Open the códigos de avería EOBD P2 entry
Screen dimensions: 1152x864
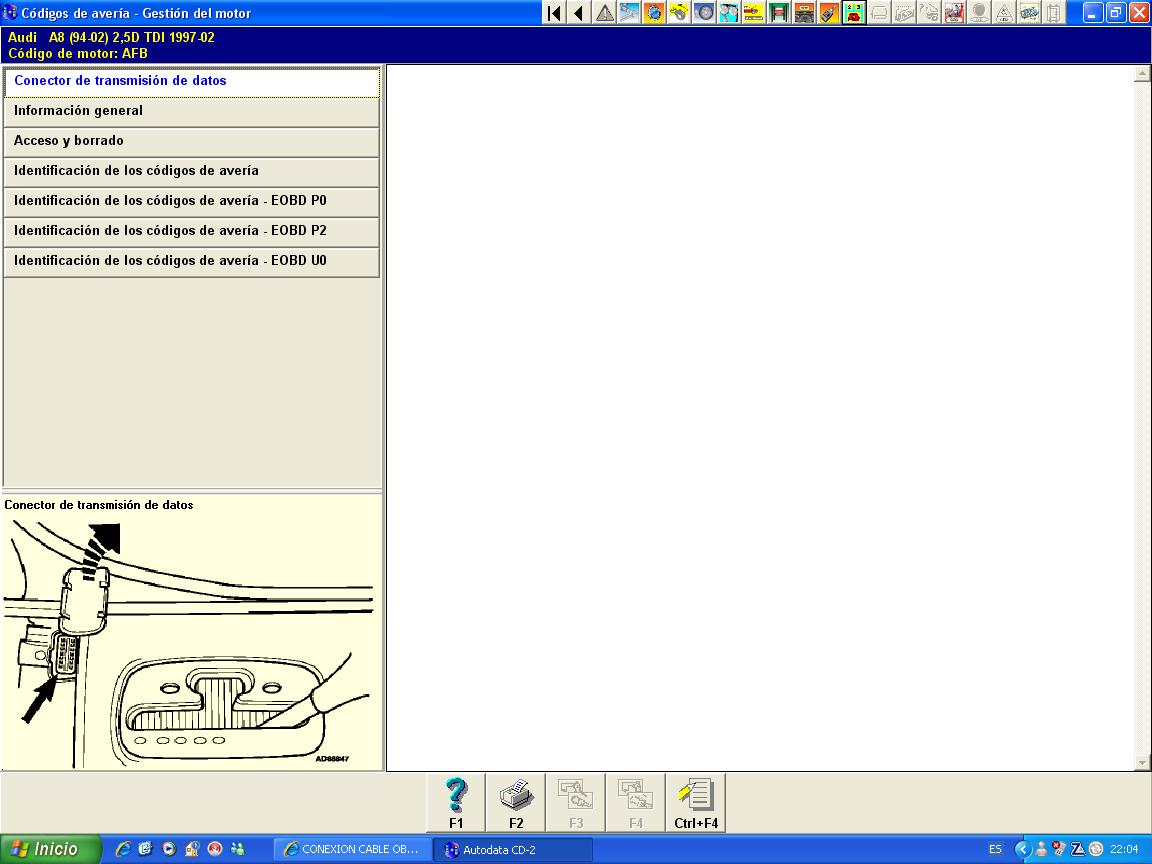192,232
